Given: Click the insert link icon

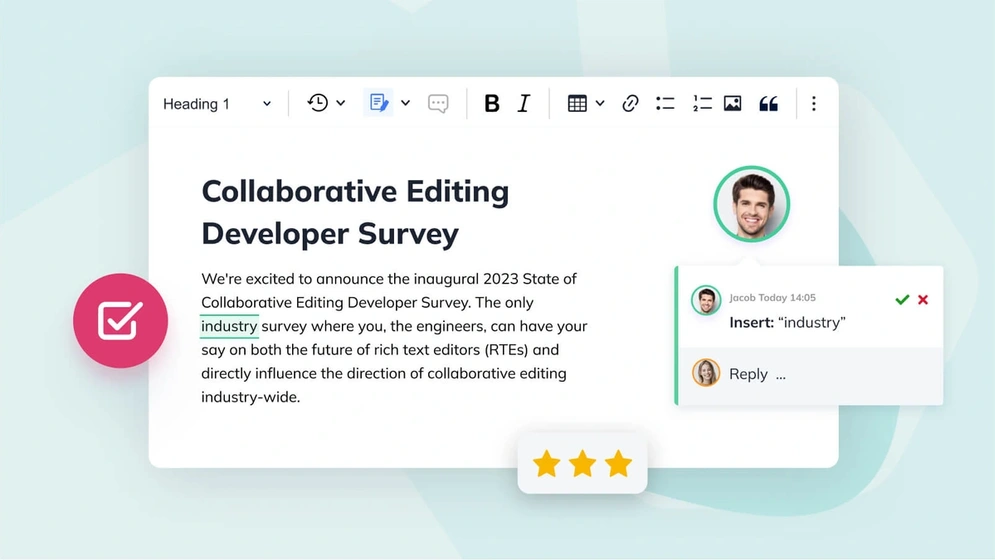Looking at the screenshot, I should 629,103.
